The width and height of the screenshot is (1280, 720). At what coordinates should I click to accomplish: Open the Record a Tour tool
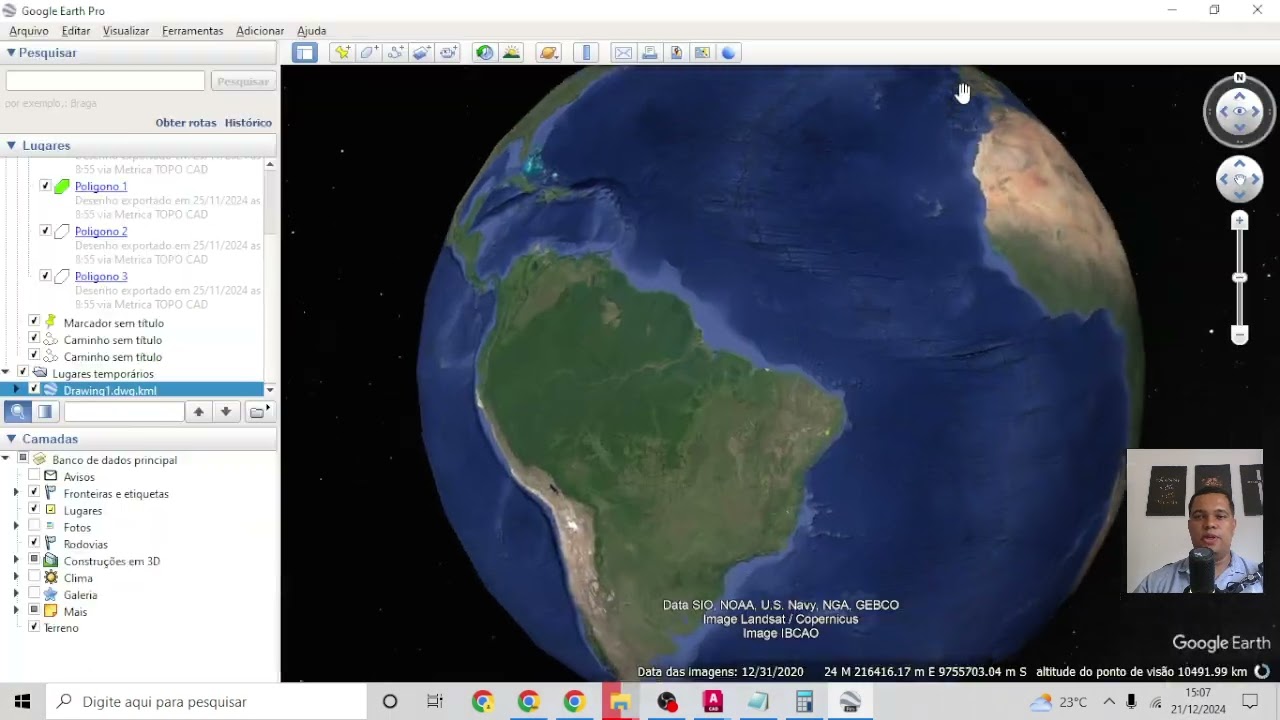pos(448,53)
